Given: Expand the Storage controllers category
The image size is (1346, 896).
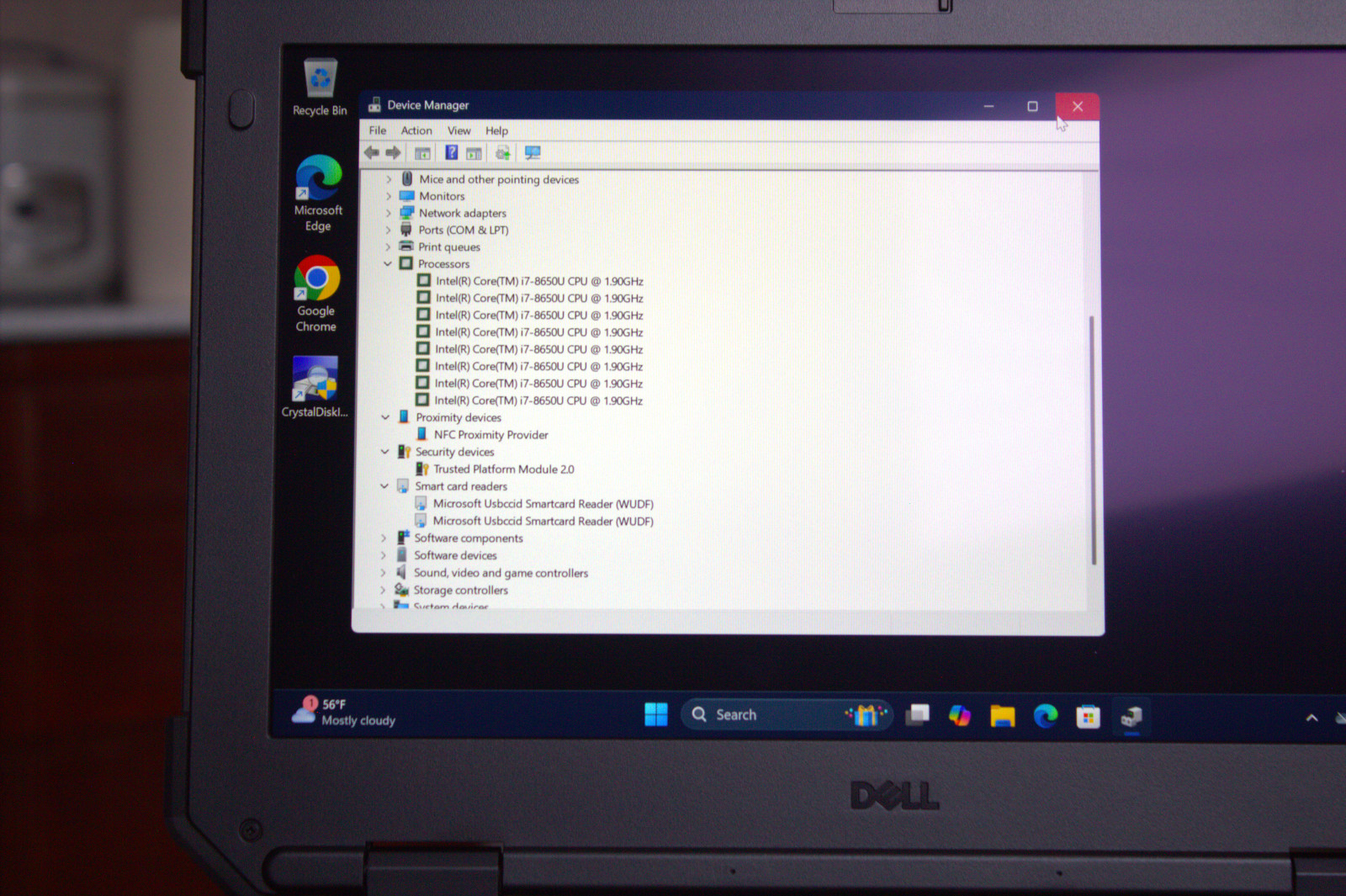Looking at the screenshot, I should 383,590.
